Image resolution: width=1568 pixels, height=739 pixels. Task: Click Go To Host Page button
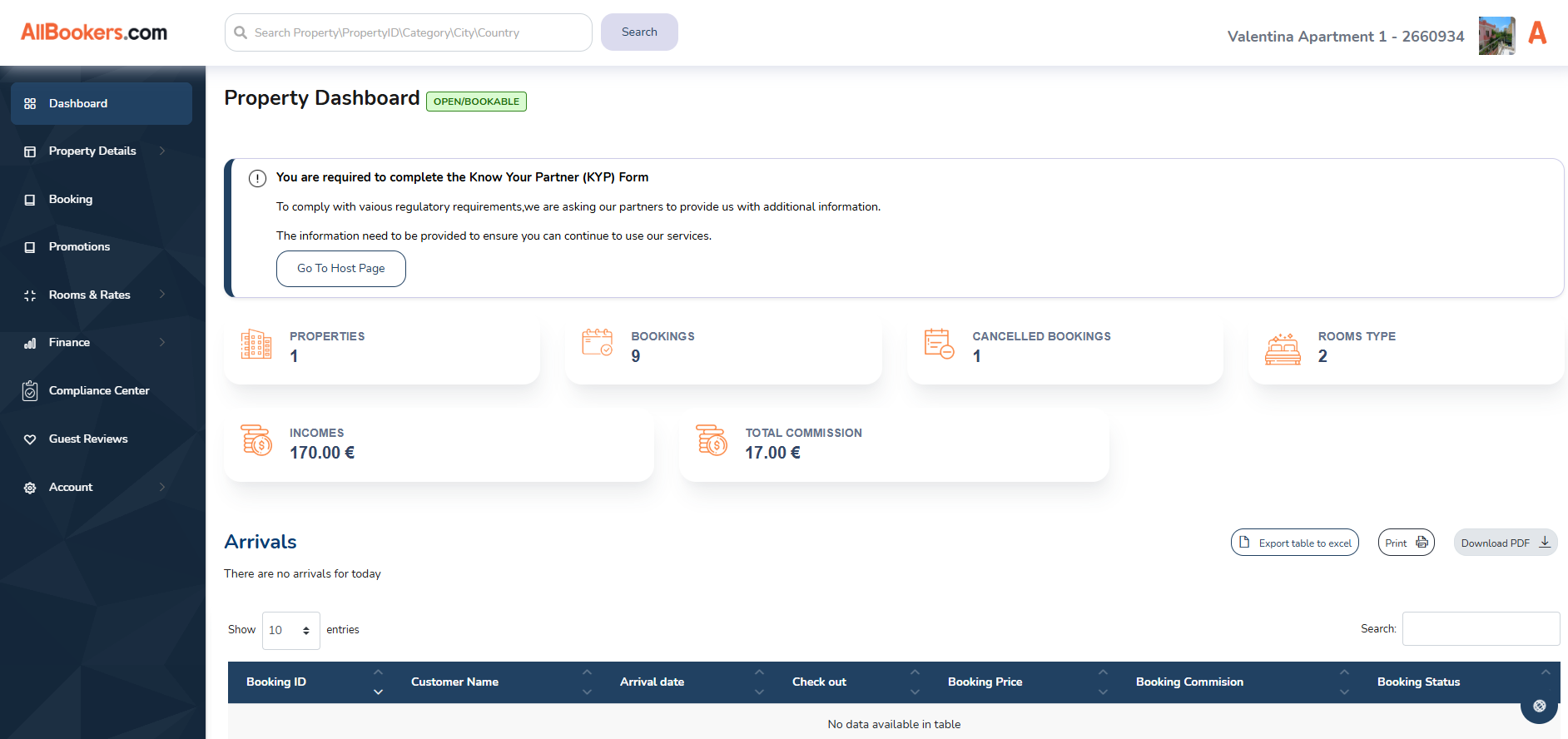[341, 269]
